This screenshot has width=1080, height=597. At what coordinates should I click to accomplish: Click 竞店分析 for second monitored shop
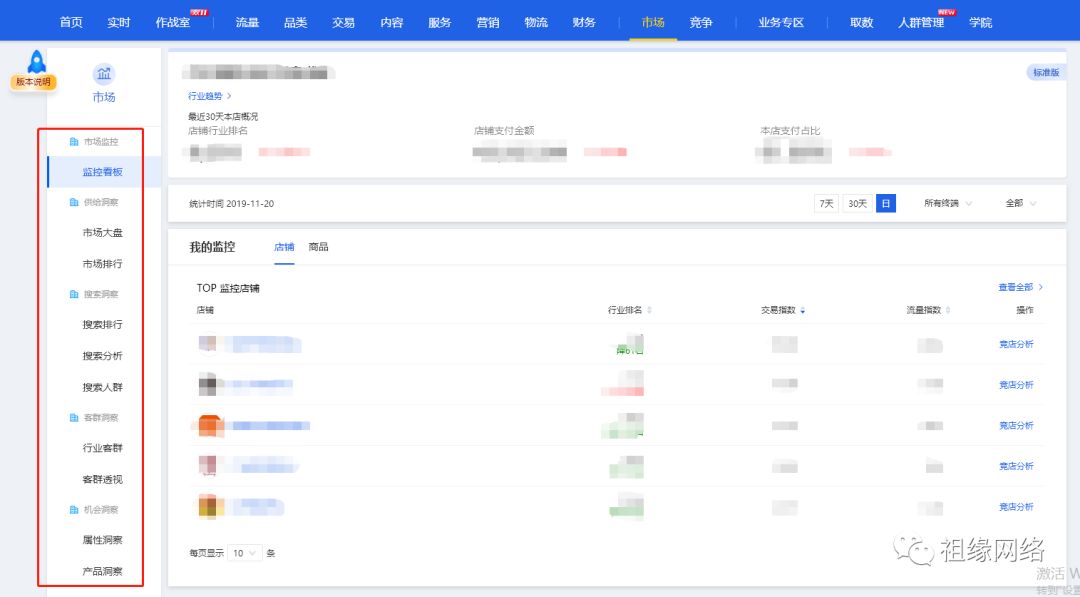(x=1016, y=385)
